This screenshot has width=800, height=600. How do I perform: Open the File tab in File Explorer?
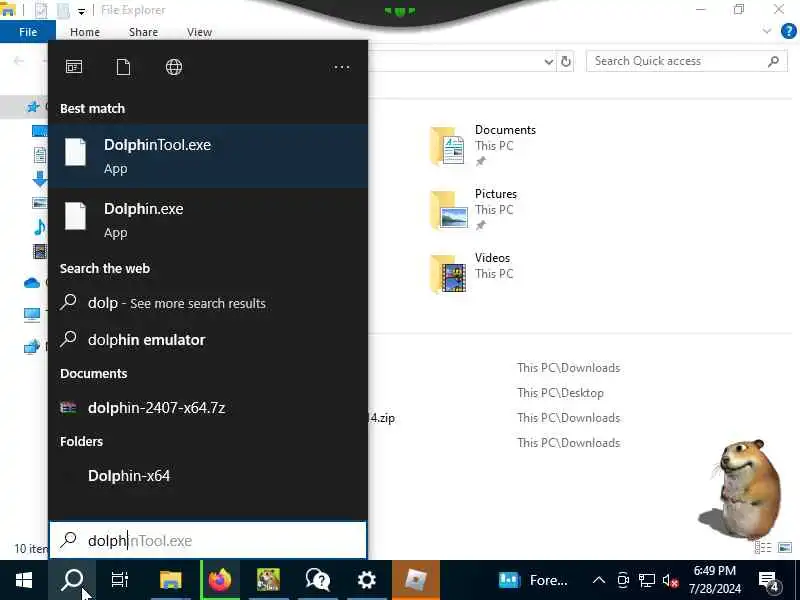pyautogui.click(x=28, y=32)
